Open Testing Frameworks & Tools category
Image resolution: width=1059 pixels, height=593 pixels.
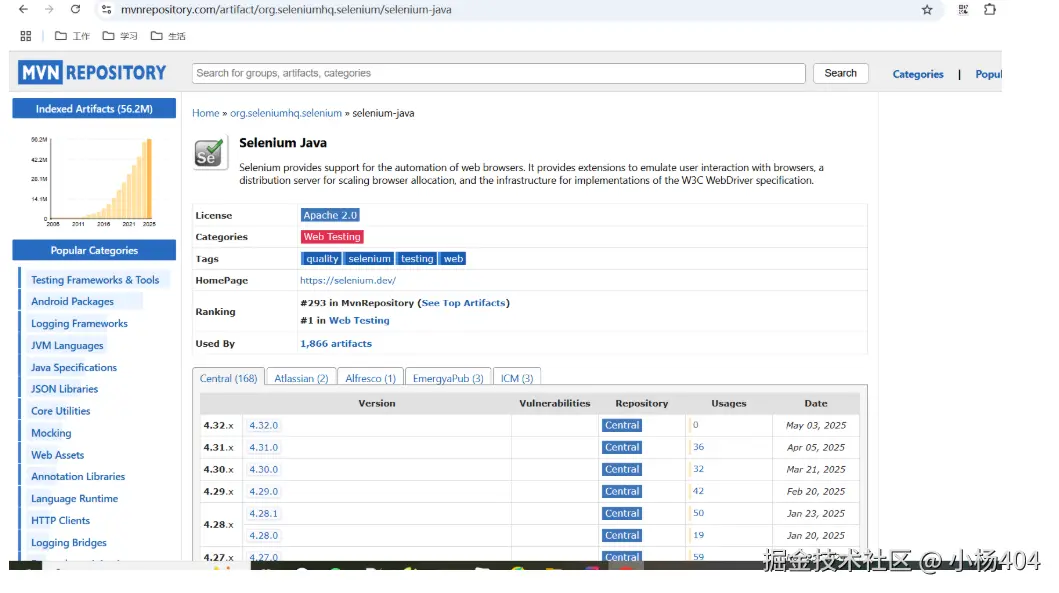coord(95,280)
